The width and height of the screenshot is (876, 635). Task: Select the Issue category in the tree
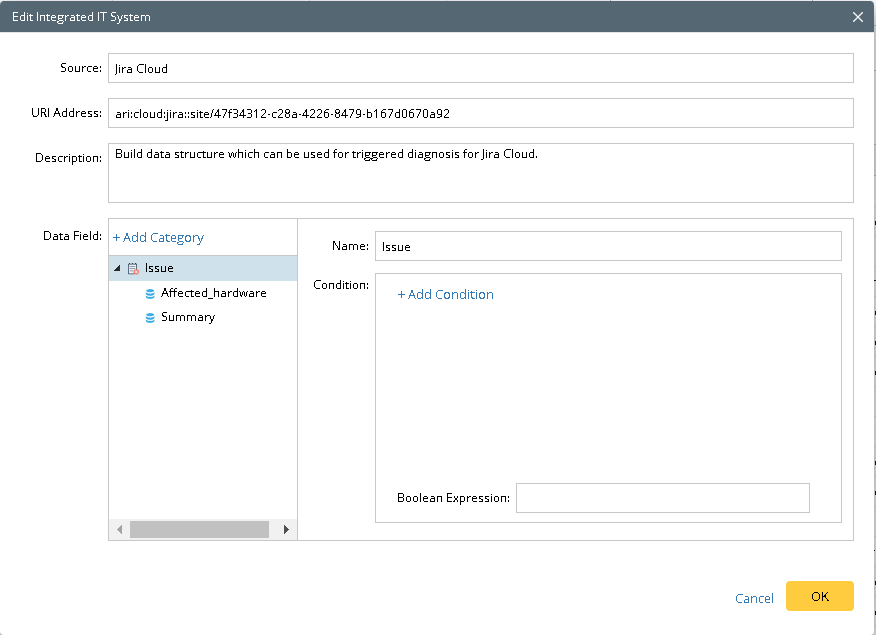[x=160, y=268]
